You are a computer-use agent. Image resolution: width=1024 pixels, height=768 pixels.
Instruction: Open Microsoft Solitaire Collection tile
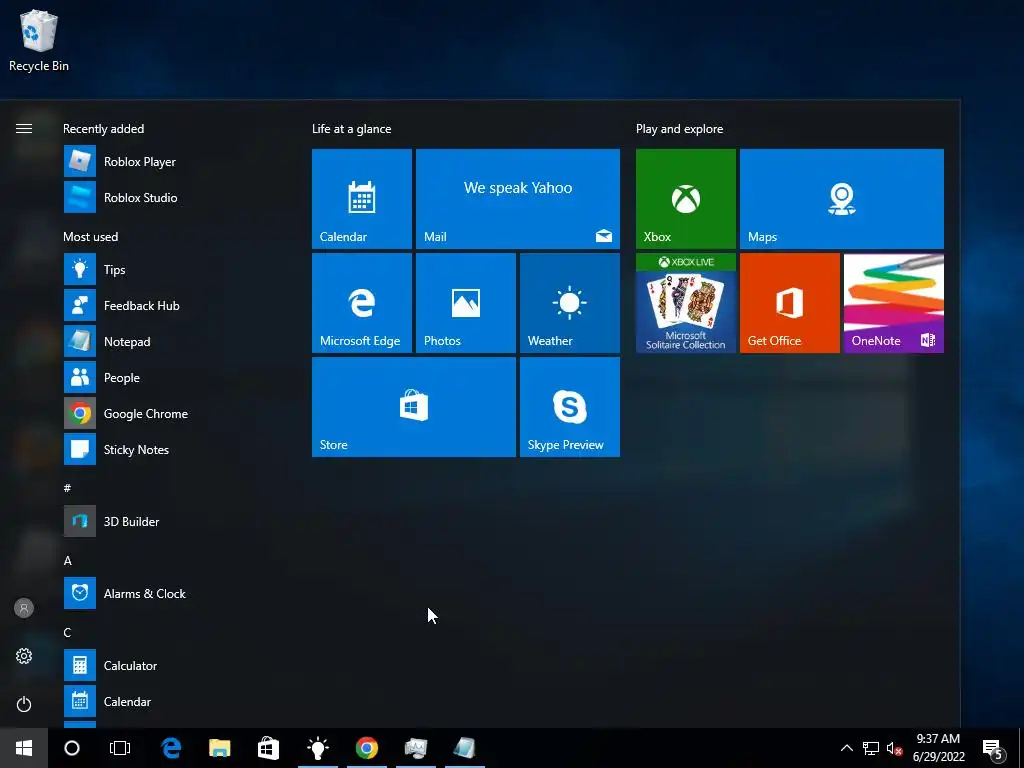686,303
